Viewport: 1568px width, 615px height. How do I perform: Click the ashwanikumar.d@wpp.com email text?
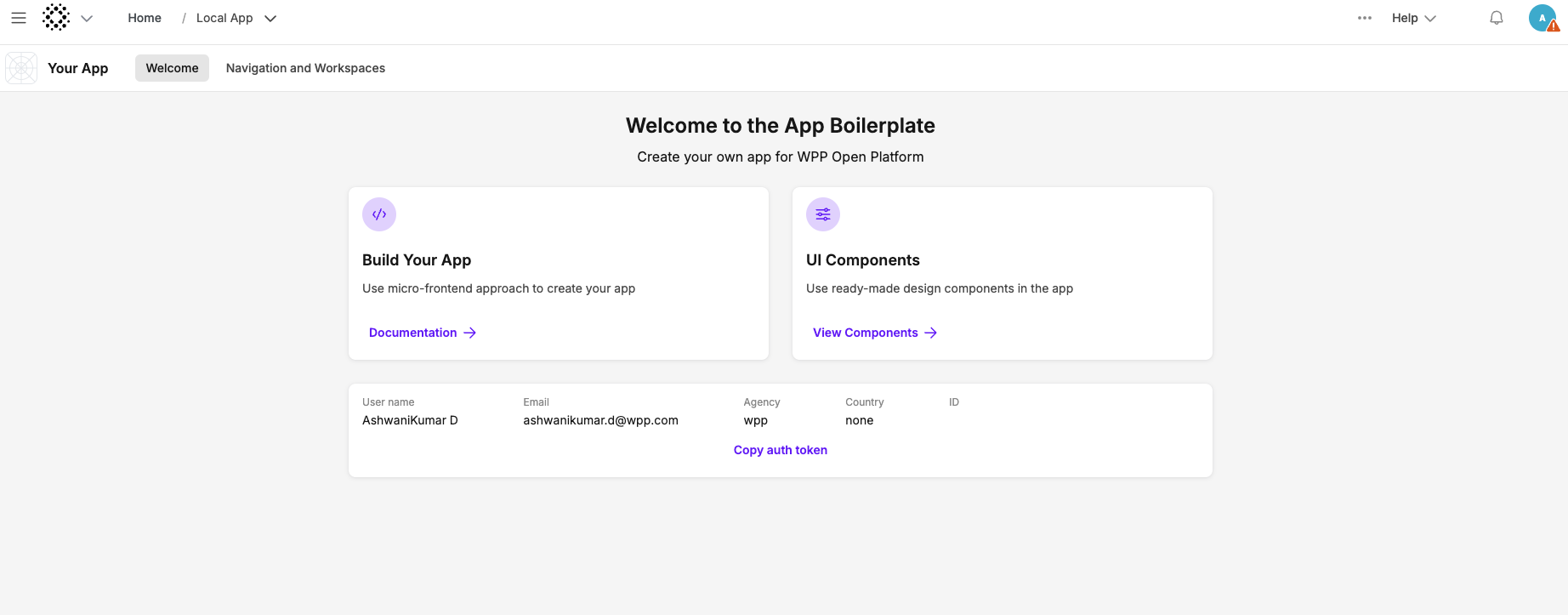point(600,420)
